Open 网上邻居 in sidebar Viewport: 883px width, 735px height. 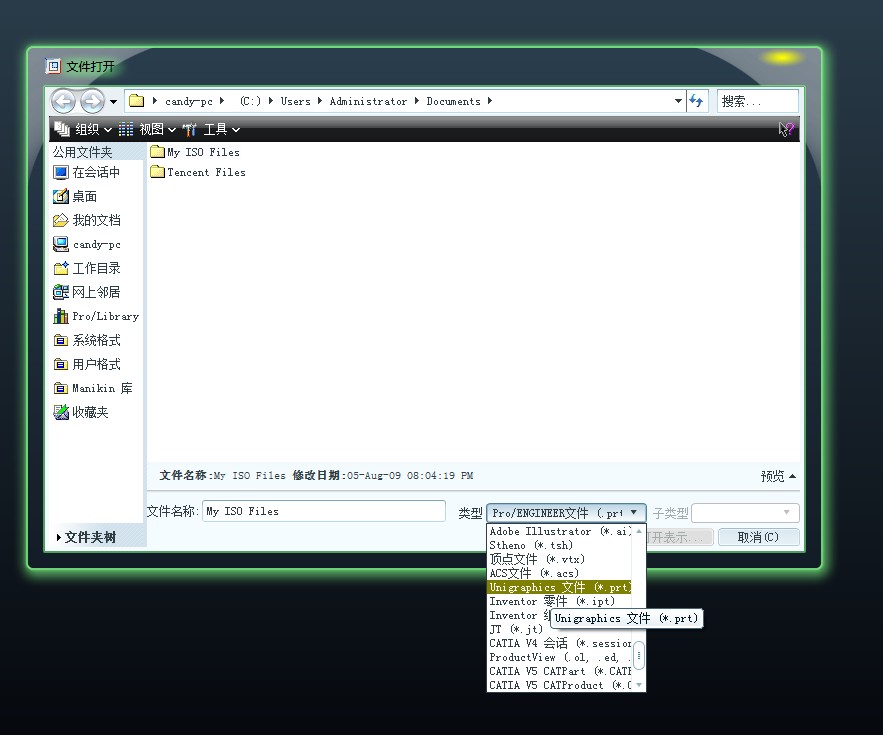87,292
